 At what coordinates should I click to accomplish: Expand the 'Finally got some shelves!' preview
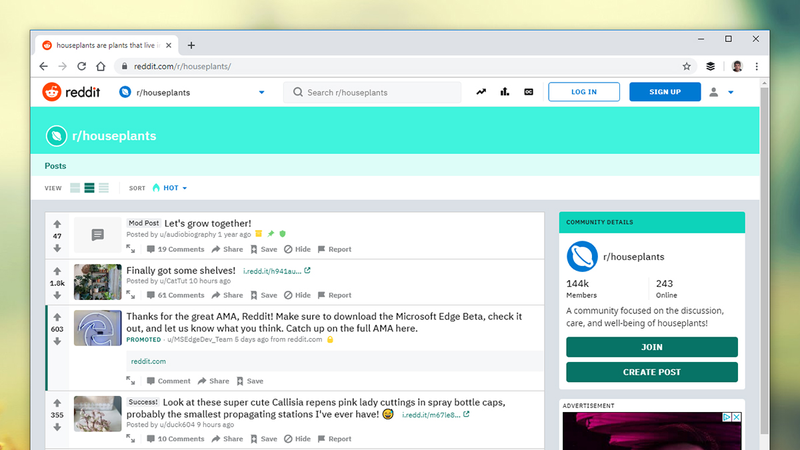click(x=131, y=295)
